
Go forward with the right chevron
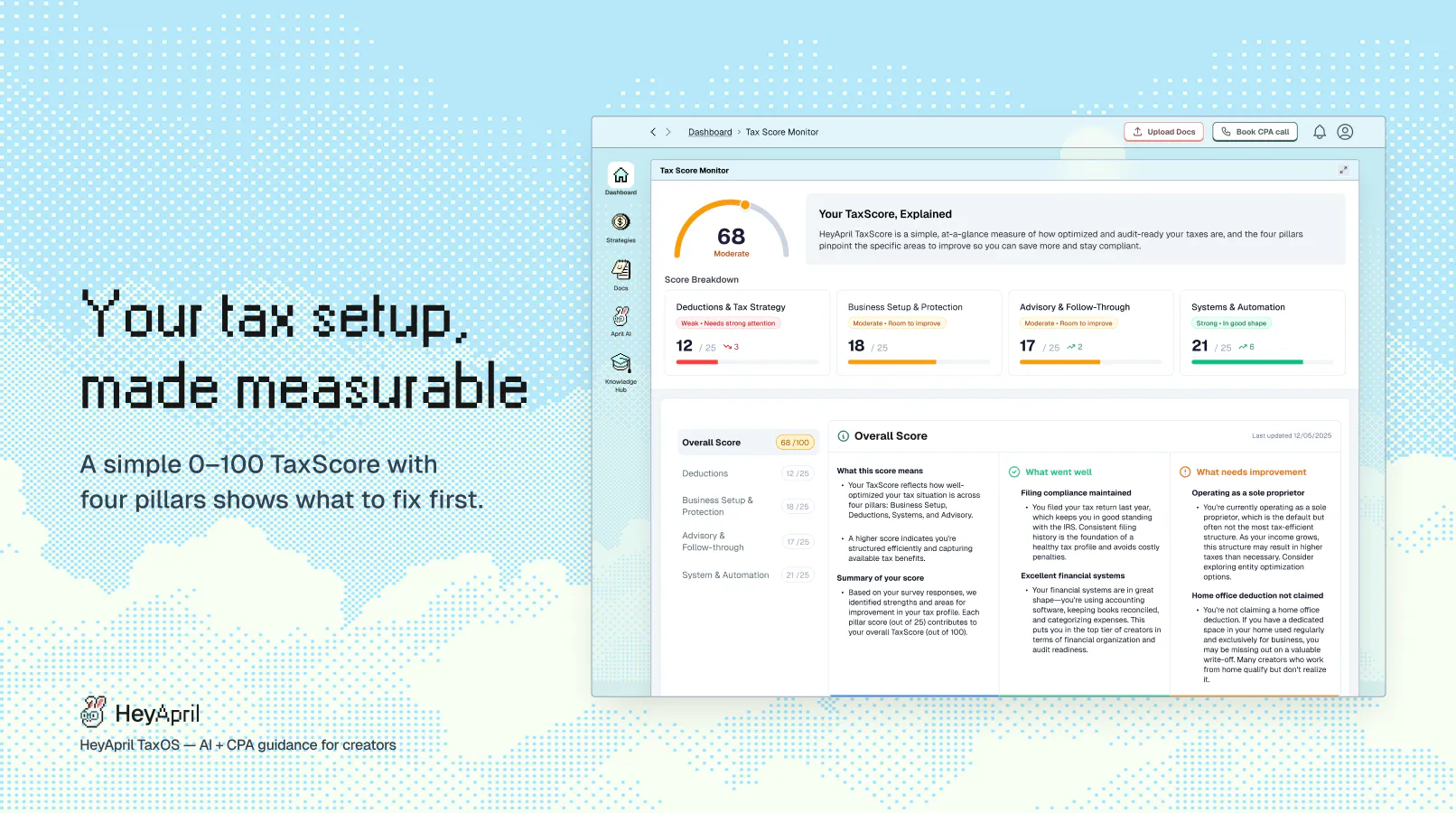click(x=668, y=132)
